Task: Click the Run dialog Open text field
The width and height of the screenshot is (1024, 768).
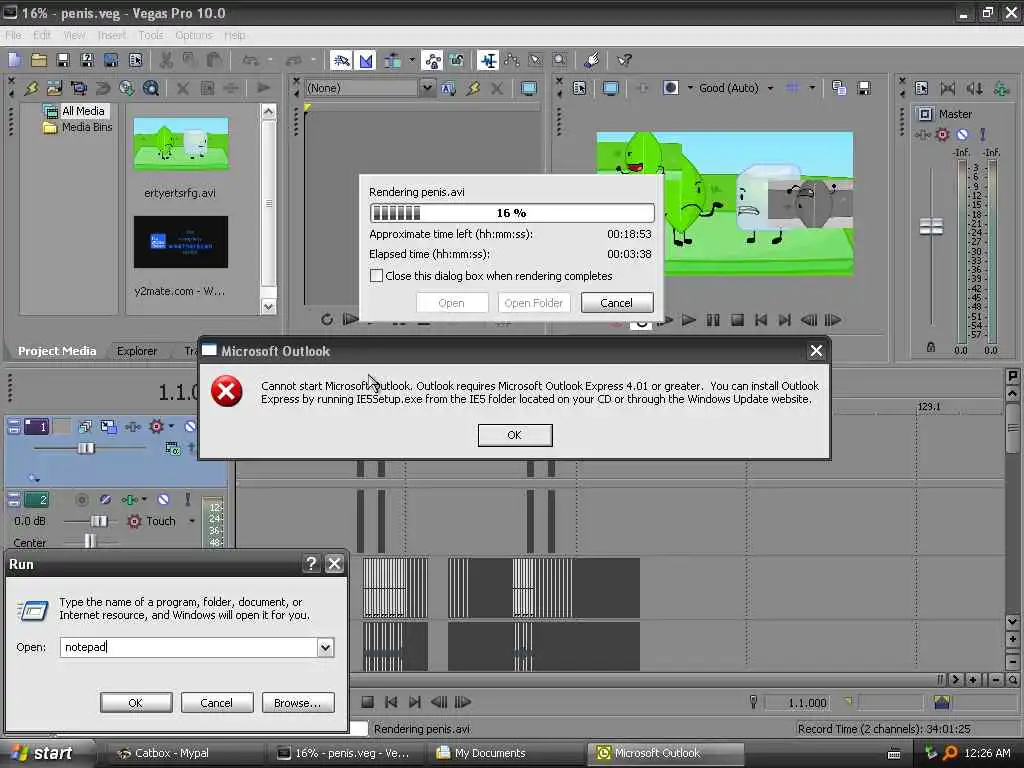Action: (x=189, y=647)
